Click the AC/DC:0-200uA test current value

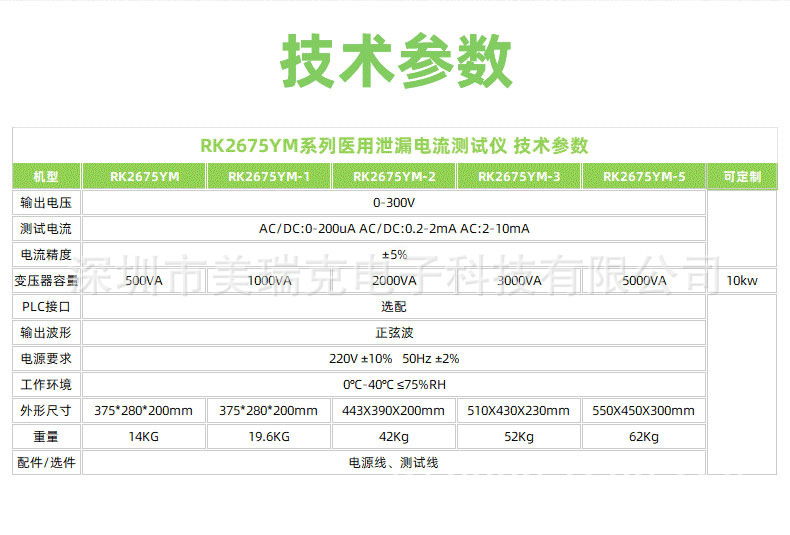(394, 229)
